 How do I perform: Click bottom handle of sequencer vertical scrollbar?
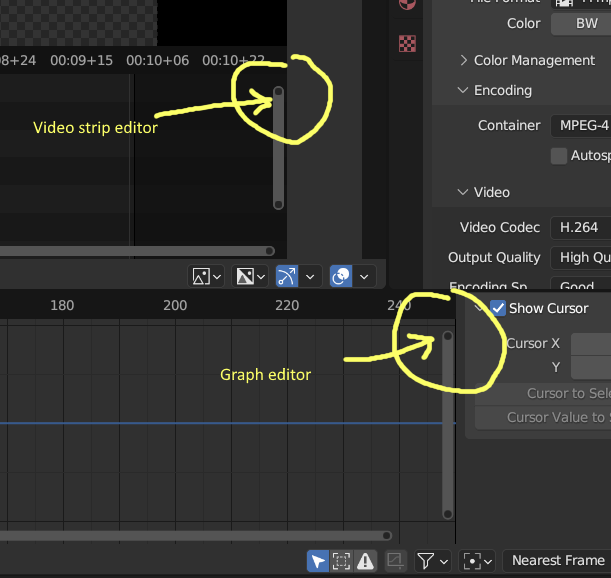coord(278,205)
